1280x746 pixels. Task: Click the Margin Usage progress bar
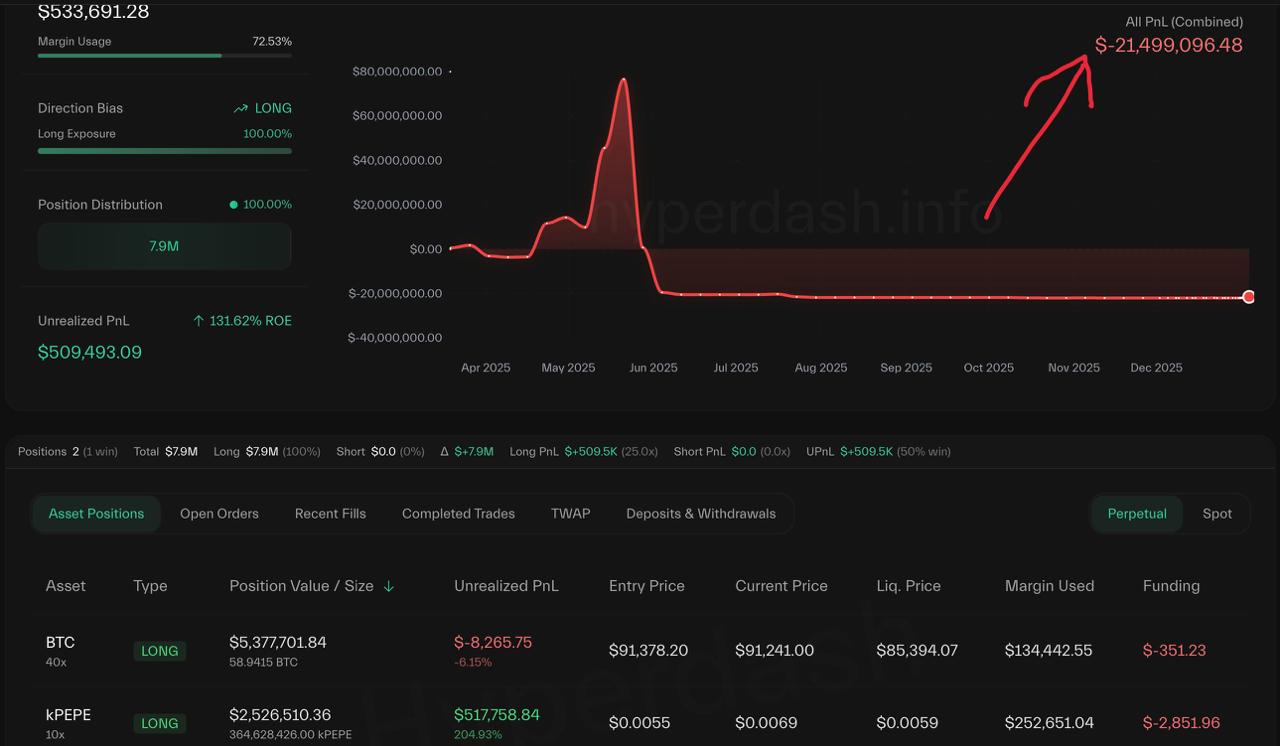164,56
